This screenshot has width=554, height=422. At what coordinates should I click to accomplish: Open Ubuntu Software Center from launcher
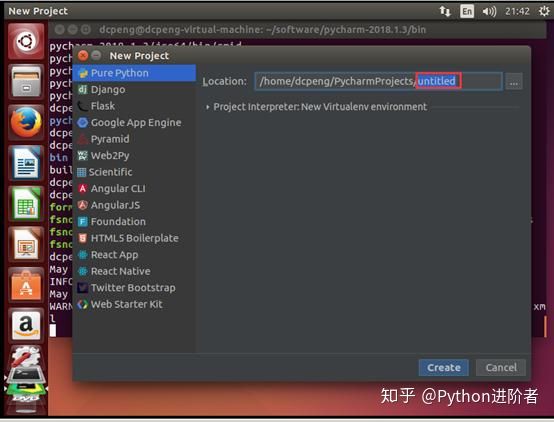pyautogui.click(x=26, y=285)
